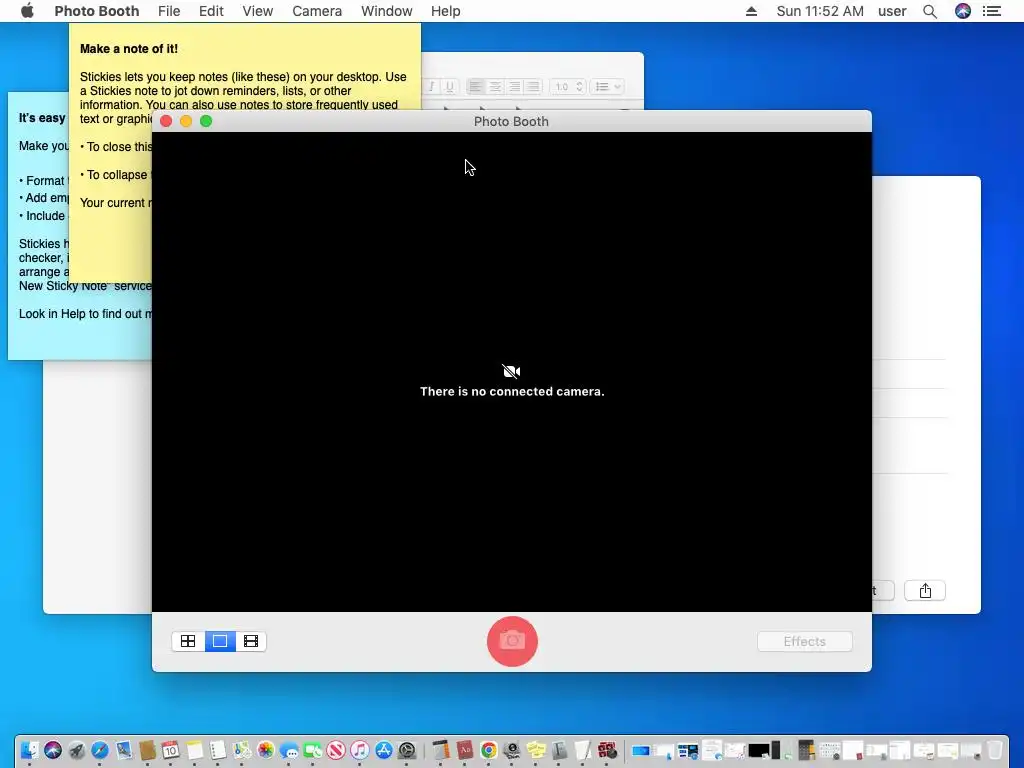Open Contacts from the Dock
This screenshot has width=1024, height=768.
point(147,750)
